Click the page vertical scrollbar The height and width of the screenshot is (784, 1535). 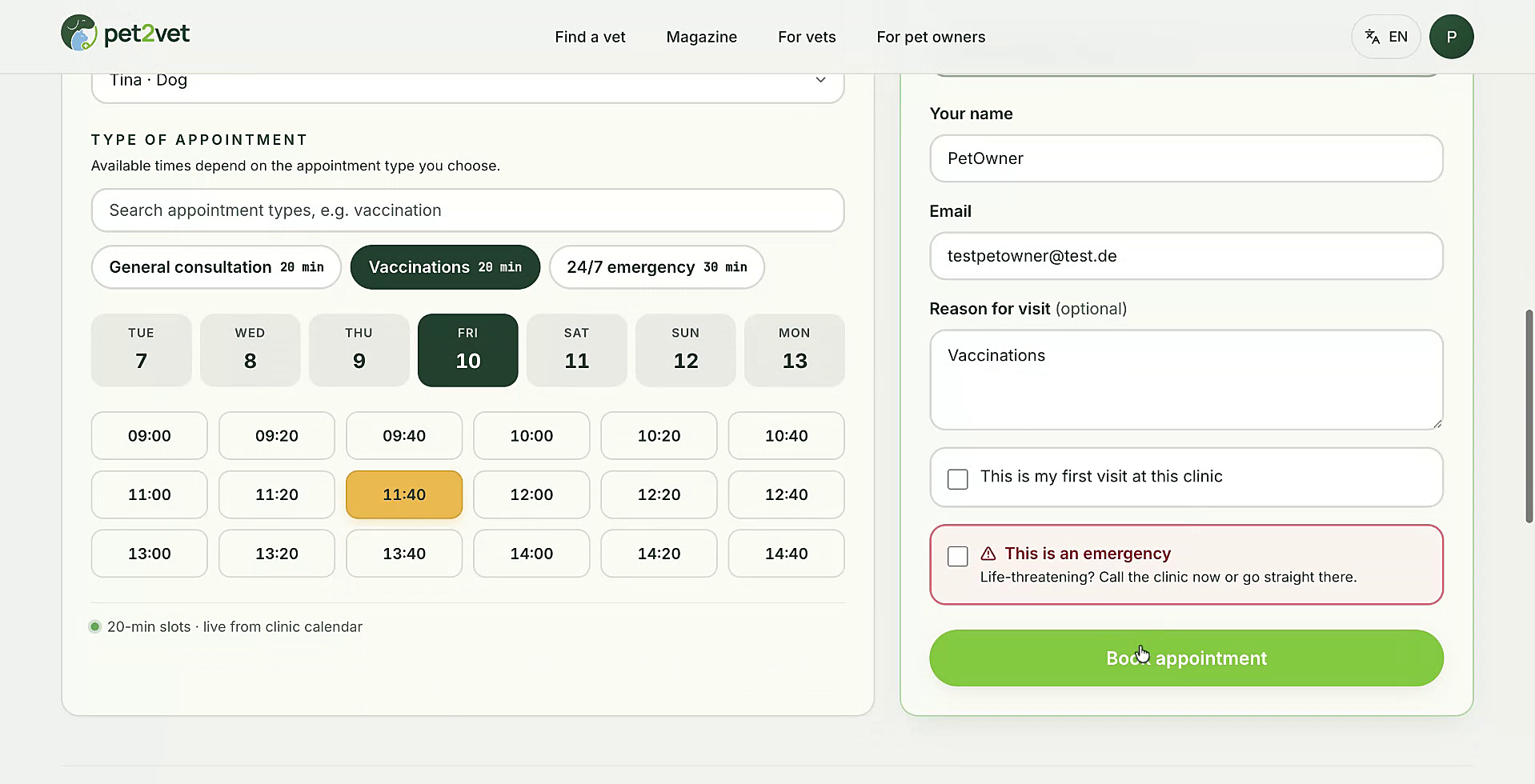[1529, 416]
